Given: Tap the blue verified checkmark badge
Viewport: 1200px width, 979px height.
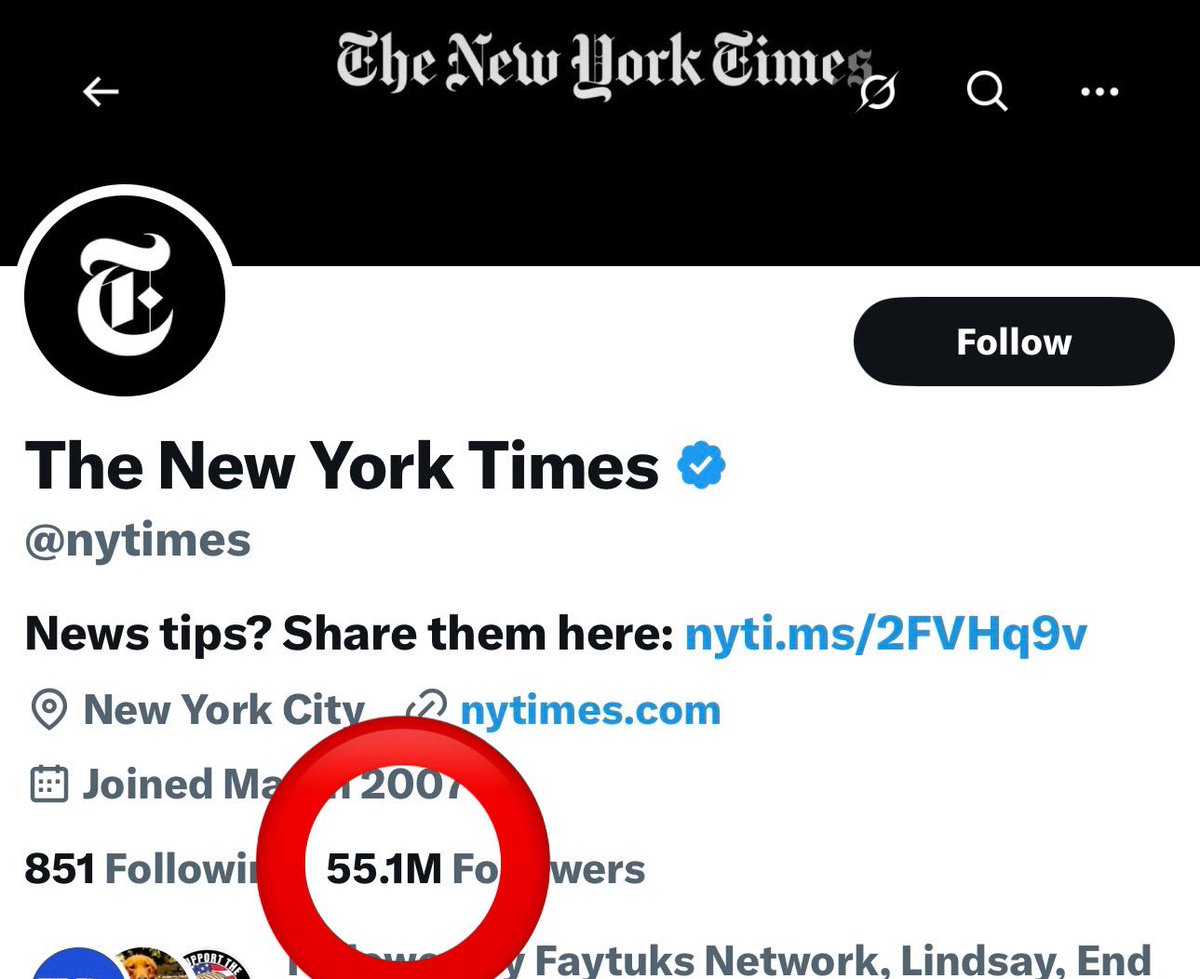Looking at the screenshot, I should click(x=702, y=466).
